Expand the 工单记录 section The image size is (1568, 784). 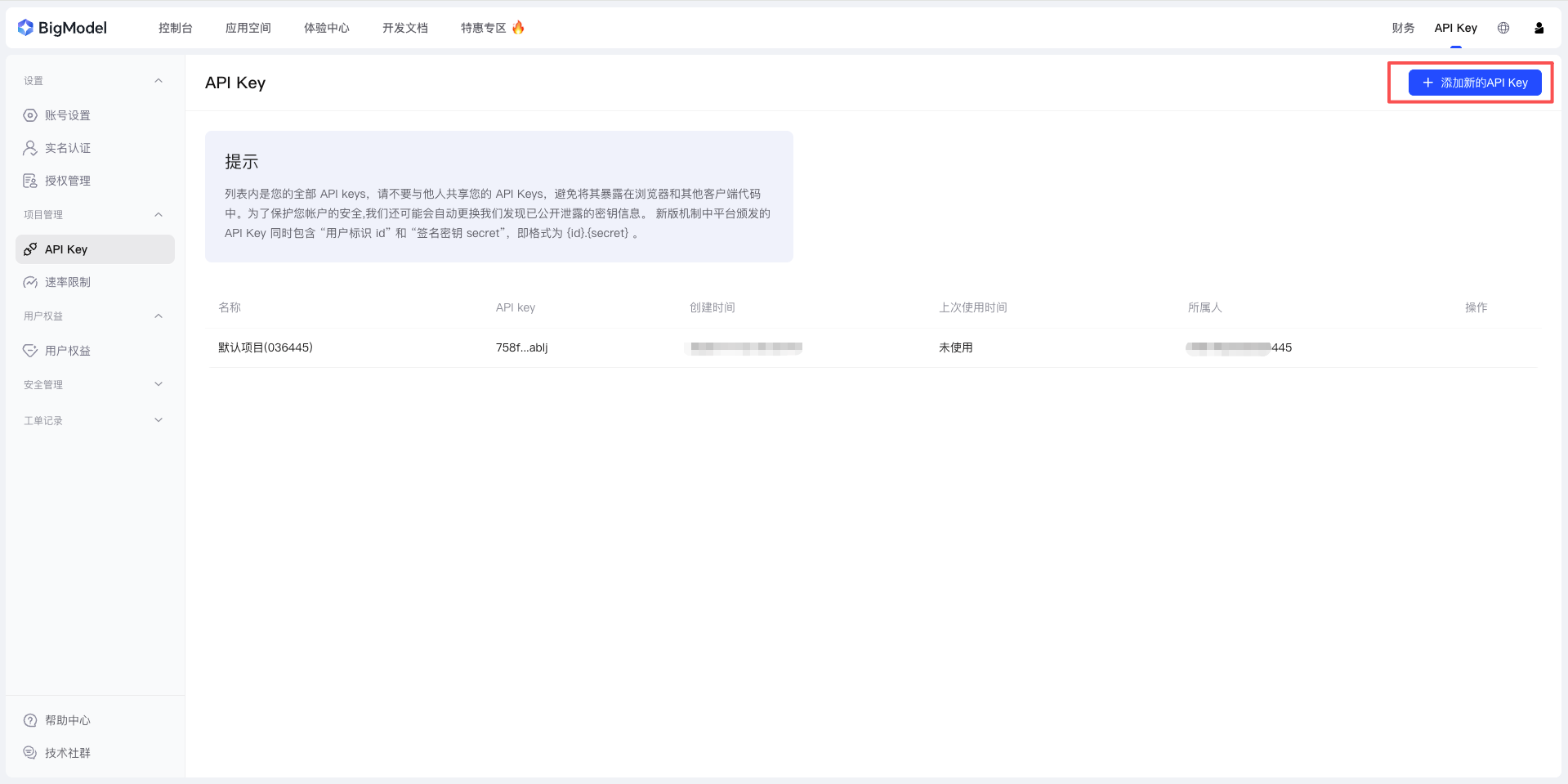[159, 419]
